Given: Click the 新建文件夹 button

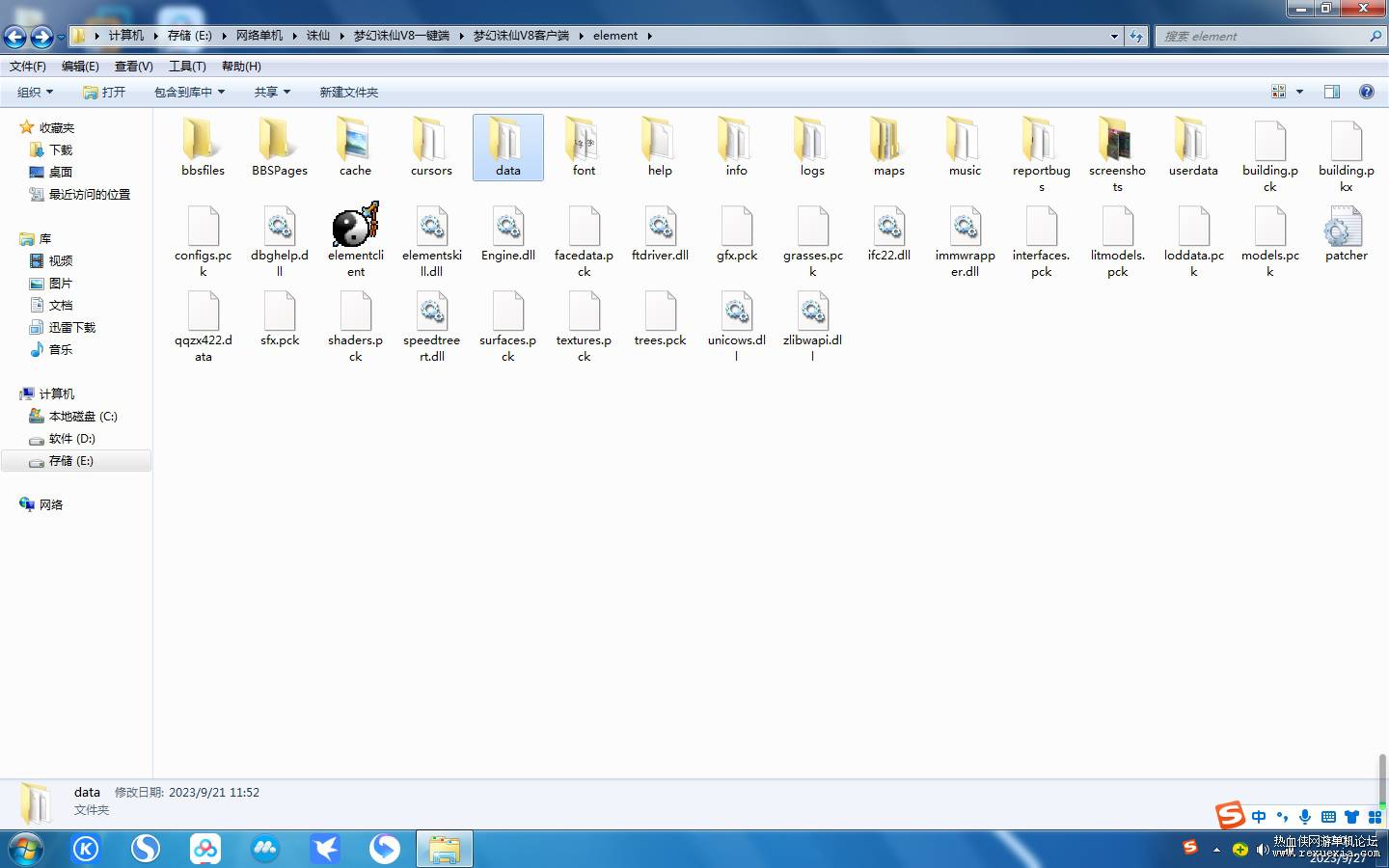Looking at the screenshot, I should 348,92.
